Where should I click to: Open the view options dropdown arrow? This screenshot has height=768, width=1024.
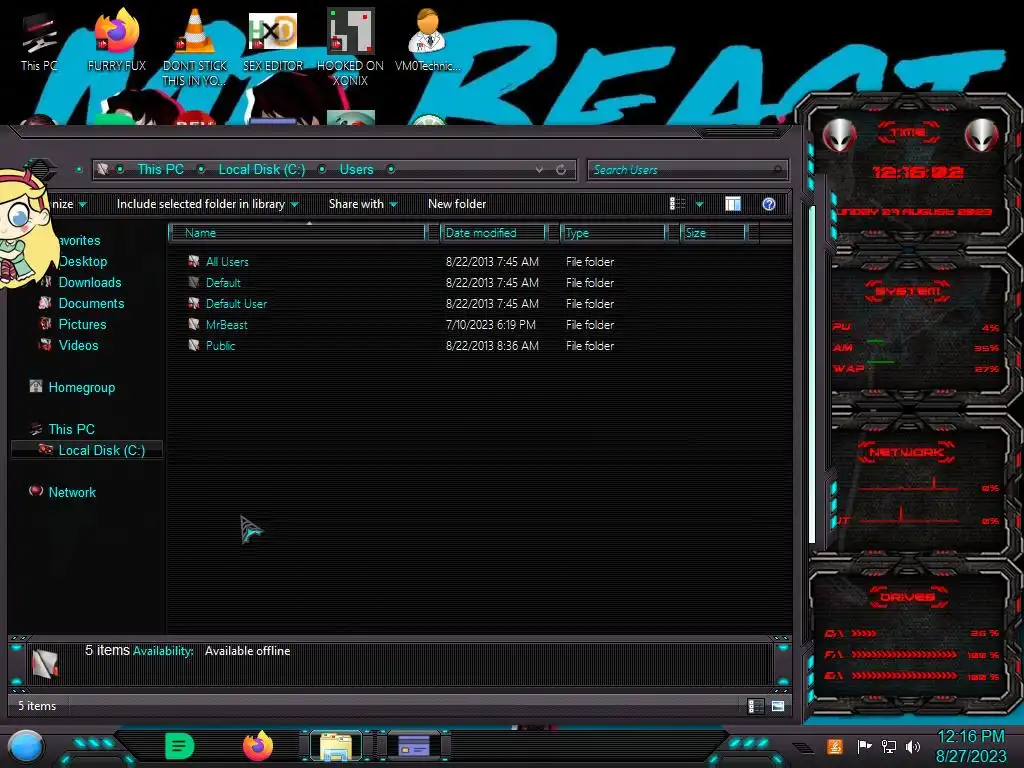(x=699, y=204)
